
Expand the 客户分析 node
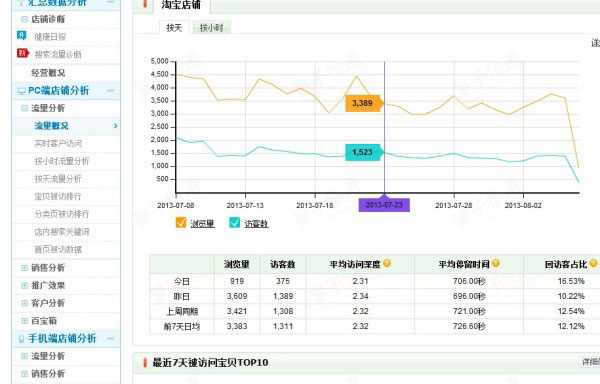point(24,303)
